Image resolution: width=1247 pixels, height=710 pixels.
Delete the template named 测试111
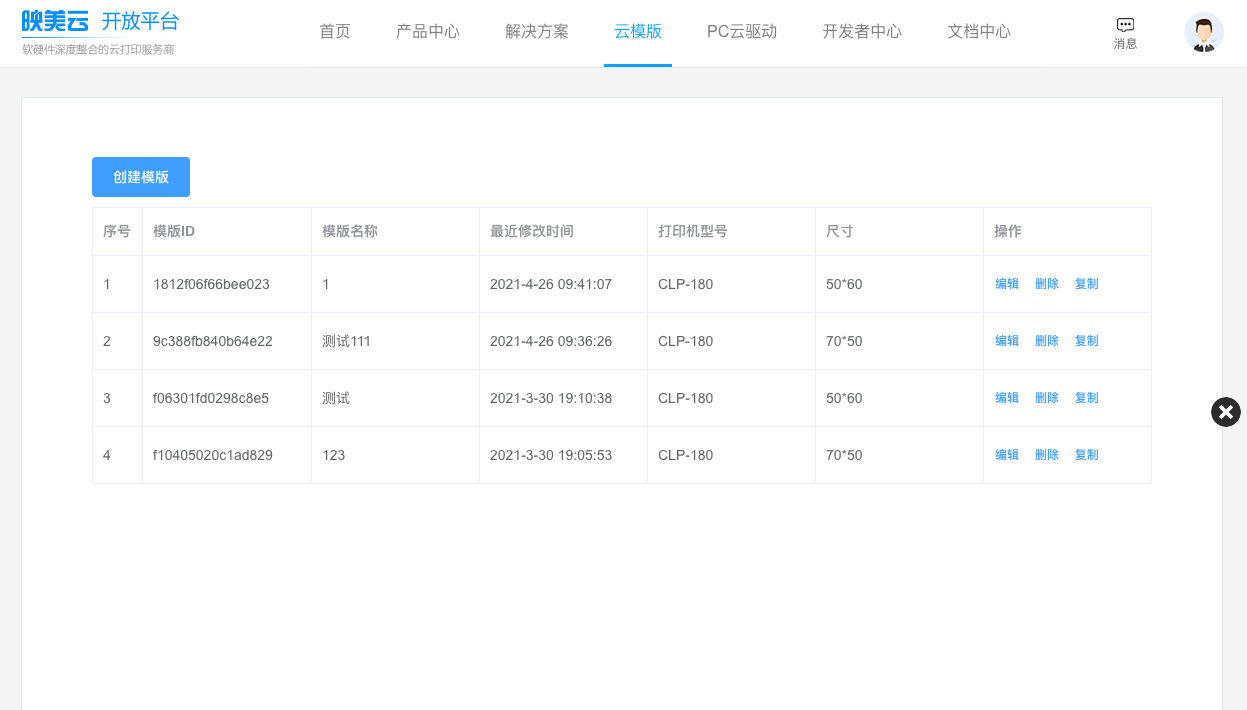pyautogui.click(x=1047, y=341)
